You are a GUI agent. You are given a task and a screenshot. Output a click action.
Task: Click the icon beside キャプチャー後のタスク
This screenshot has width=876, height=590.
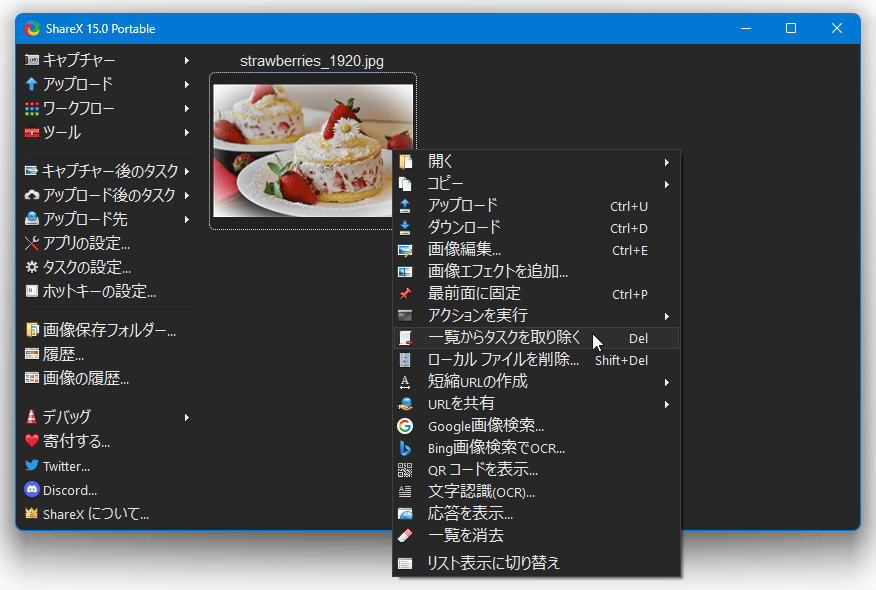31,170
